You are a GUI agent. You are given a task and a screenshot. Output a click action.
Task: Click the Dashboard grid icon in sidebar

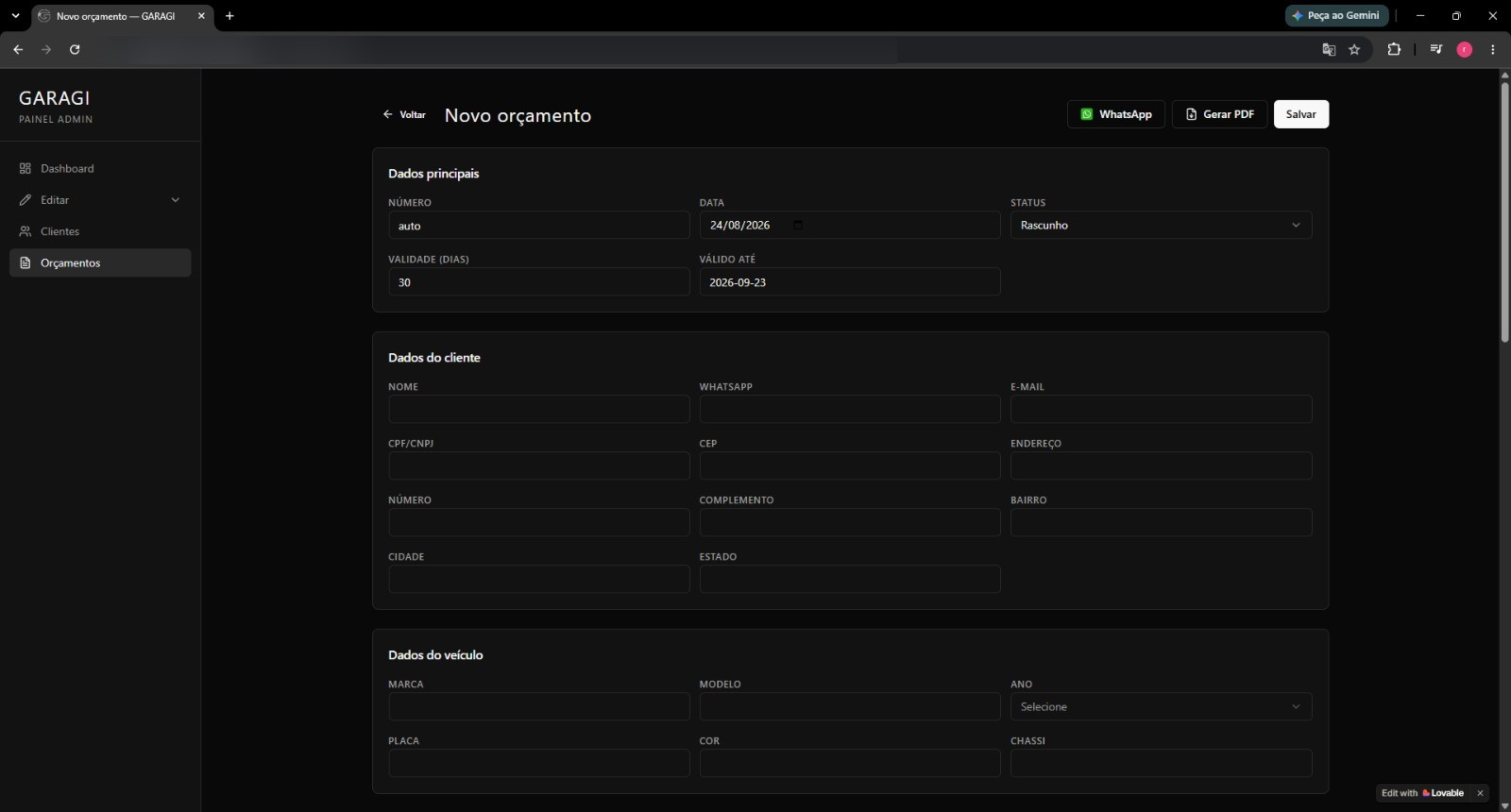point(25,168)
